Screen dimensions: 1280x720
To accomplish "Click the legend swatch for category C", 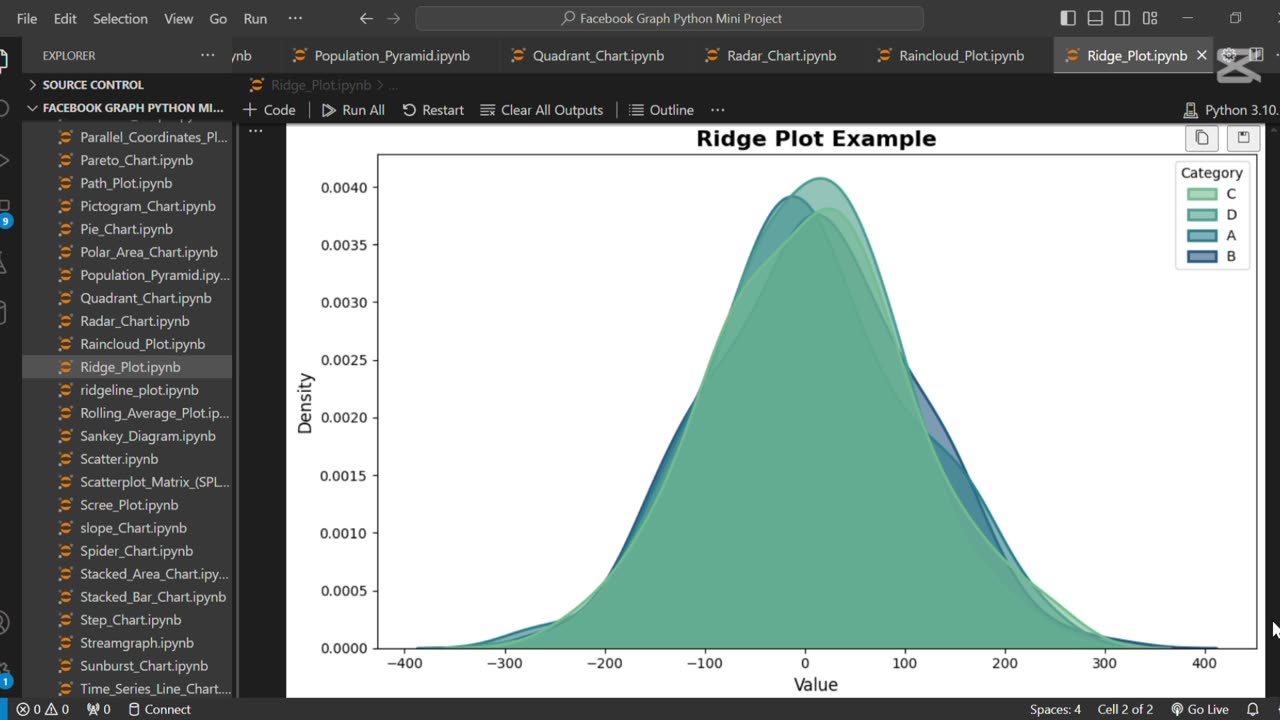I will coord(1202,194).
